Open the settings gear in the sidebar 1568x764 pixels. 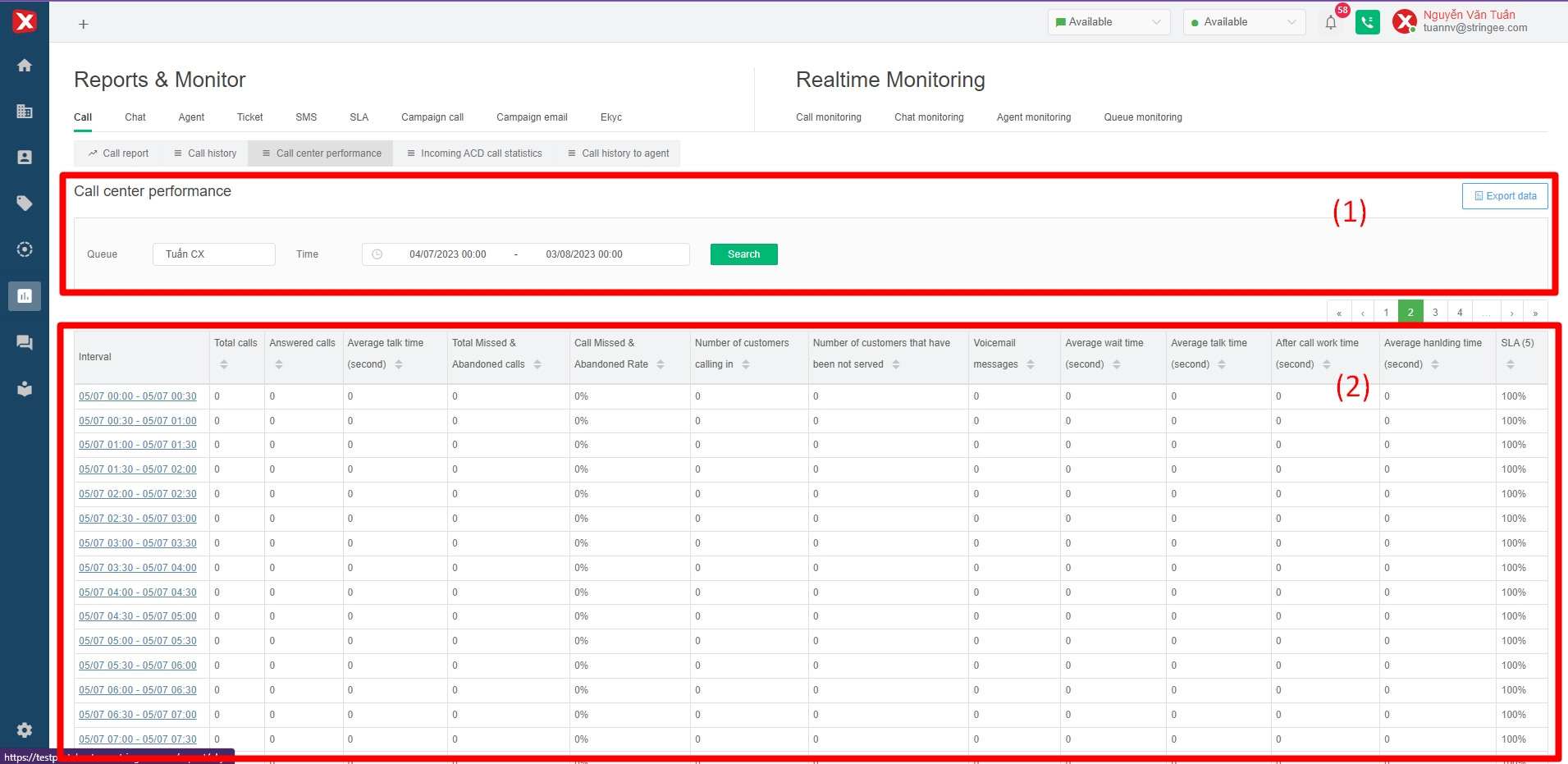(x=25, y=730)
